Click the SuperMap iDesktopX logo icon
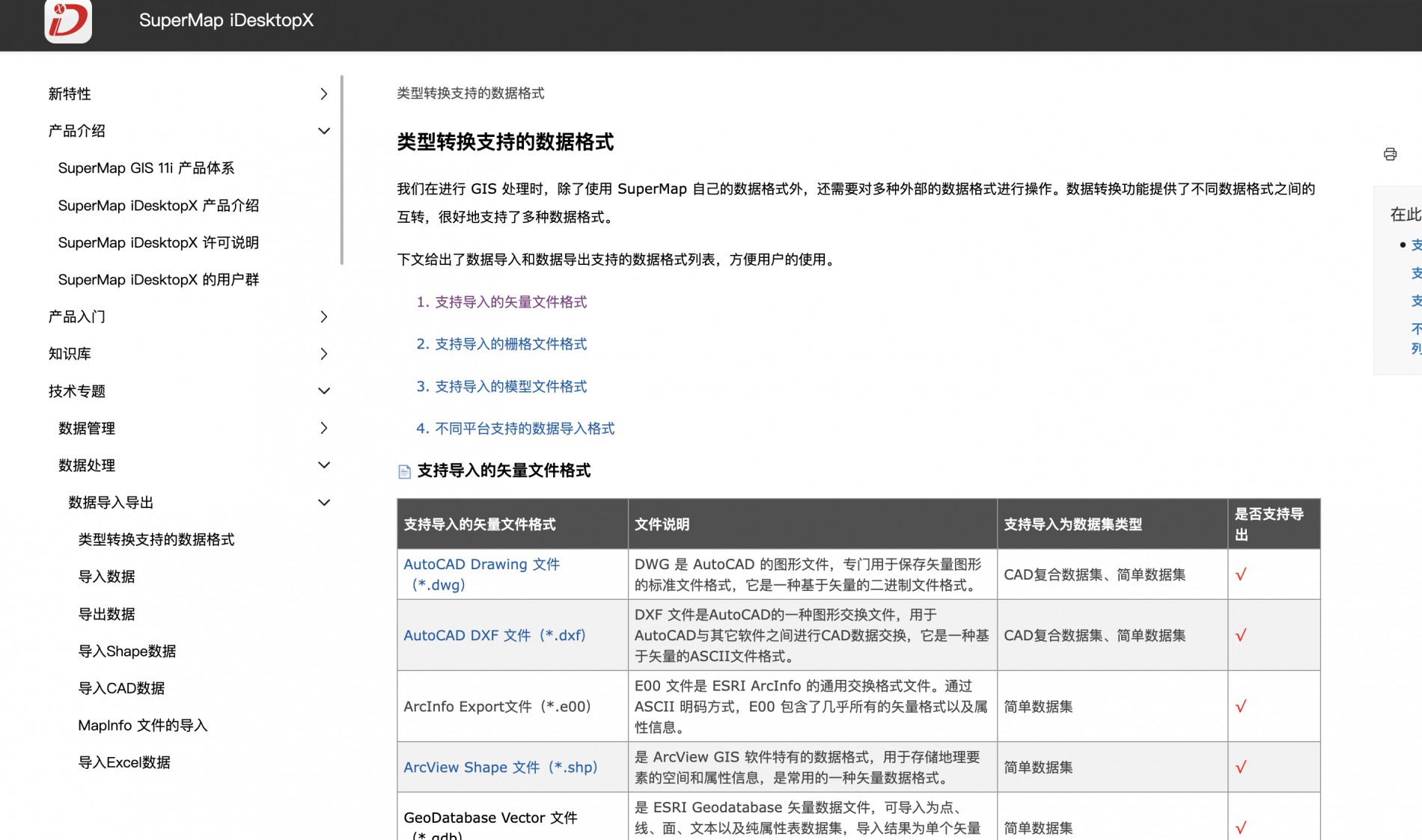 (68, 20)
